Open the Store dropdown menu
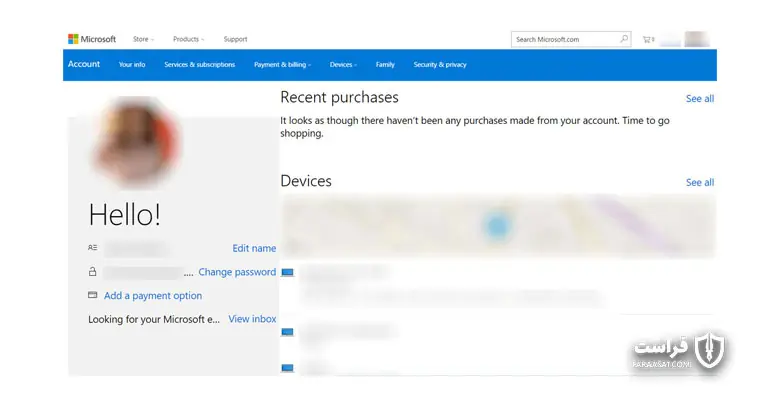780x405 pixels. [143, 39]
